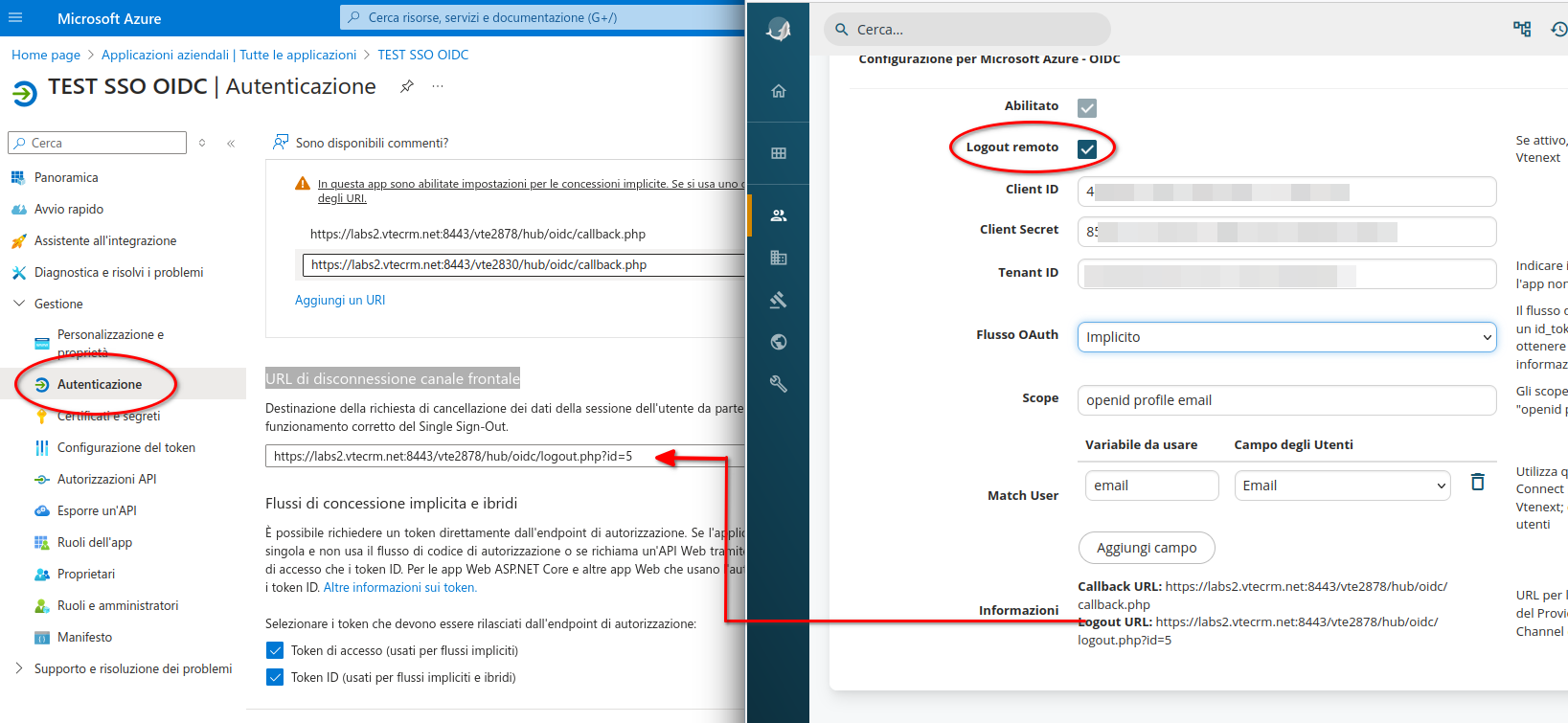This screenshot has width=1568, height=723.
Task: Open the modules grid icon in Vtenext sidebar
Action: pos(779,153)
